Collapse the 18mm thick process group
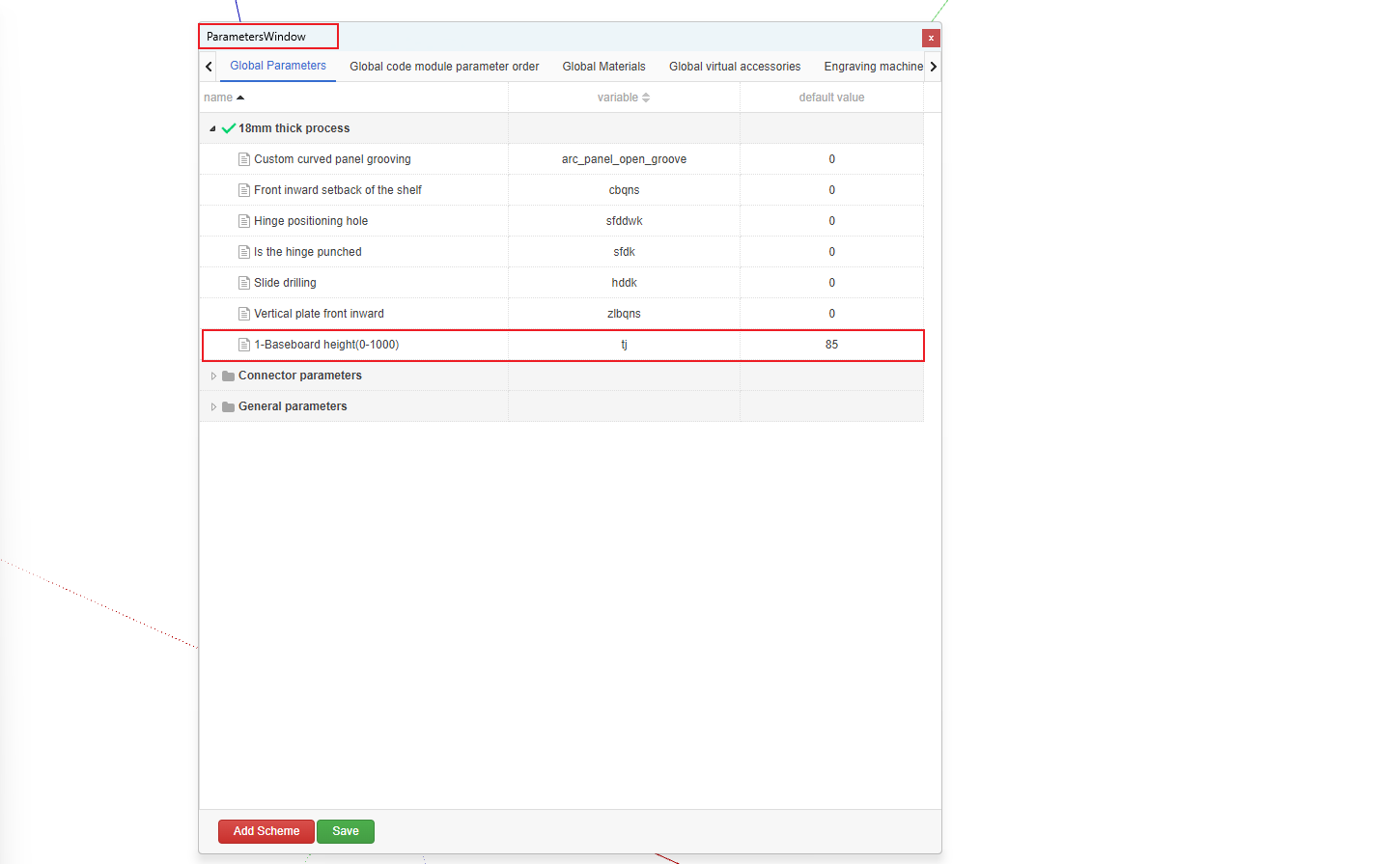1400x864 pixels. 212,128
